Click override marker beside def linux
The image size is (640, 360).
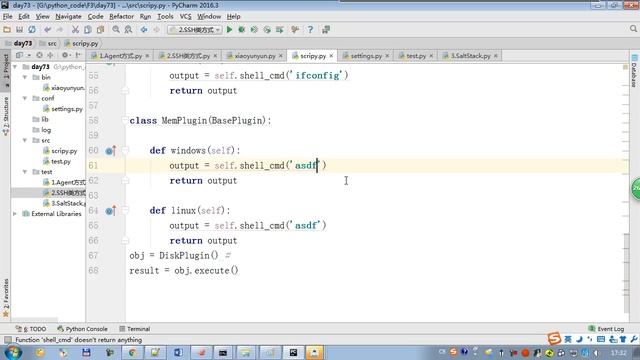pyautogui.click(x=111, y=211)
